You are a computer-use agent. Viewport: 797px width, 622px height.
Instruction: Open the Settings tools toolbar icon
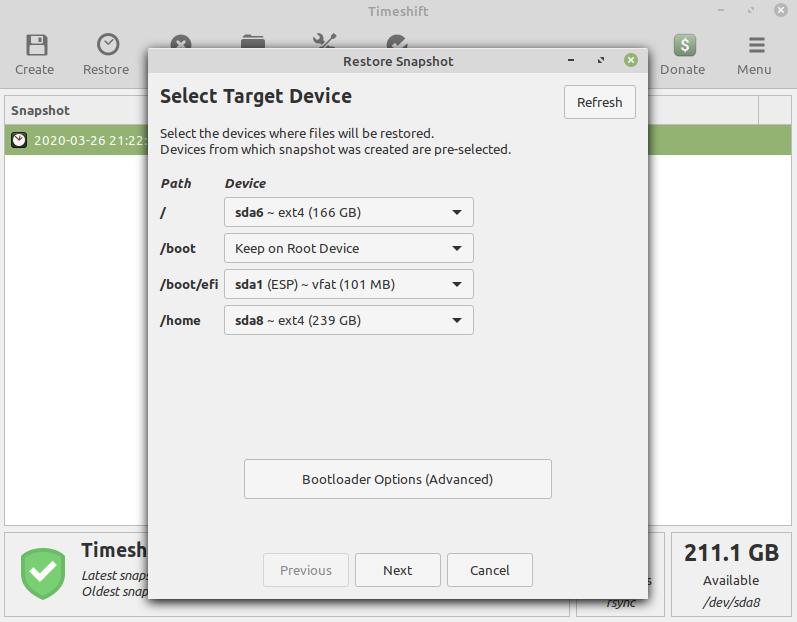(x=325, y=43)
